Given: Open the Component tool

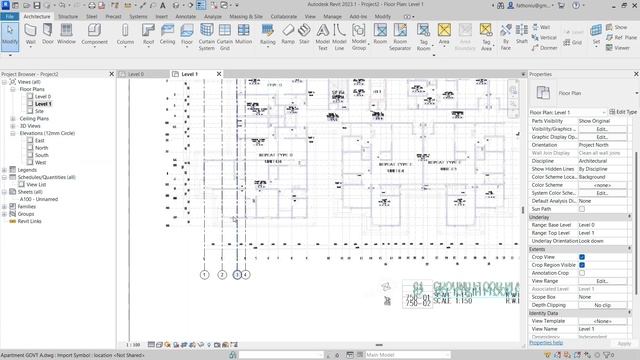Looking at the screenshot, I should pos(94,34).
